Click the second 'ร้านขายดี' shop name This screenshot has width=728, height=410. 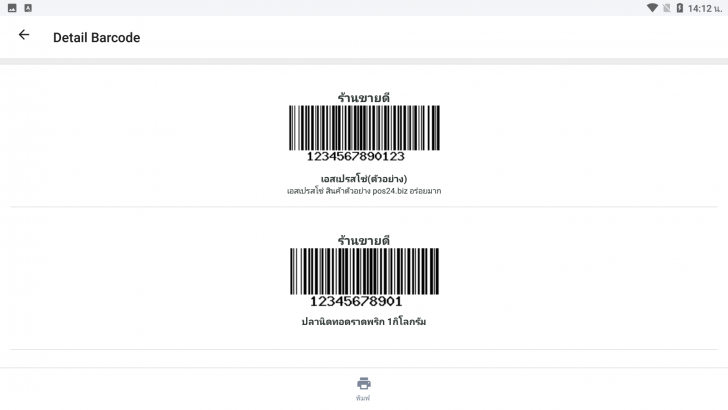coord(363,240)
